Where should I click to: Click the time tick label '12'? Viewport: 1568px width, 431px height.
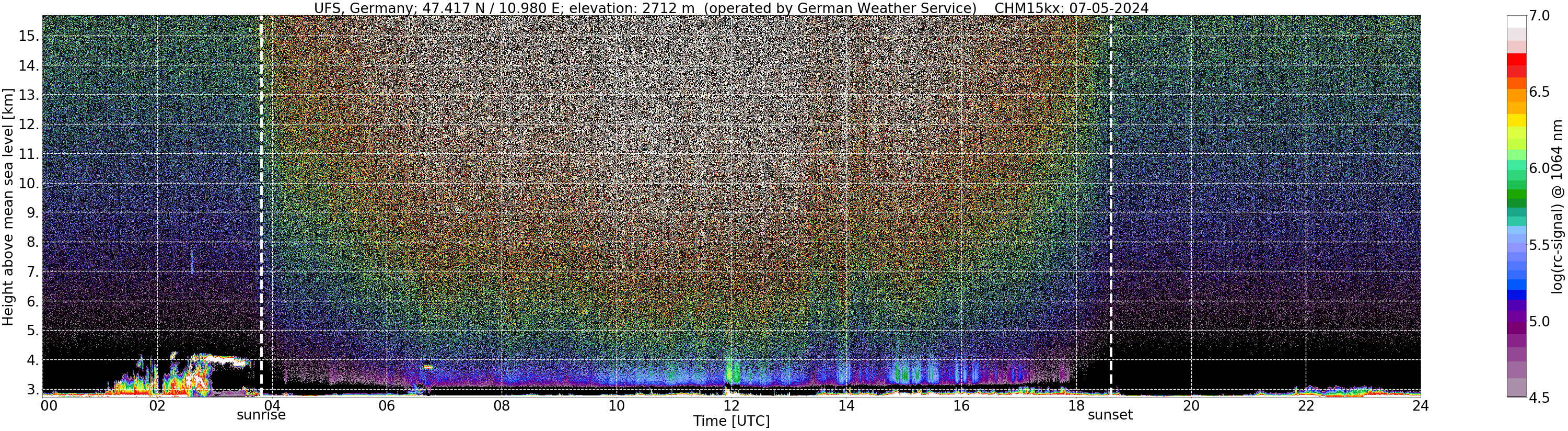731,406
